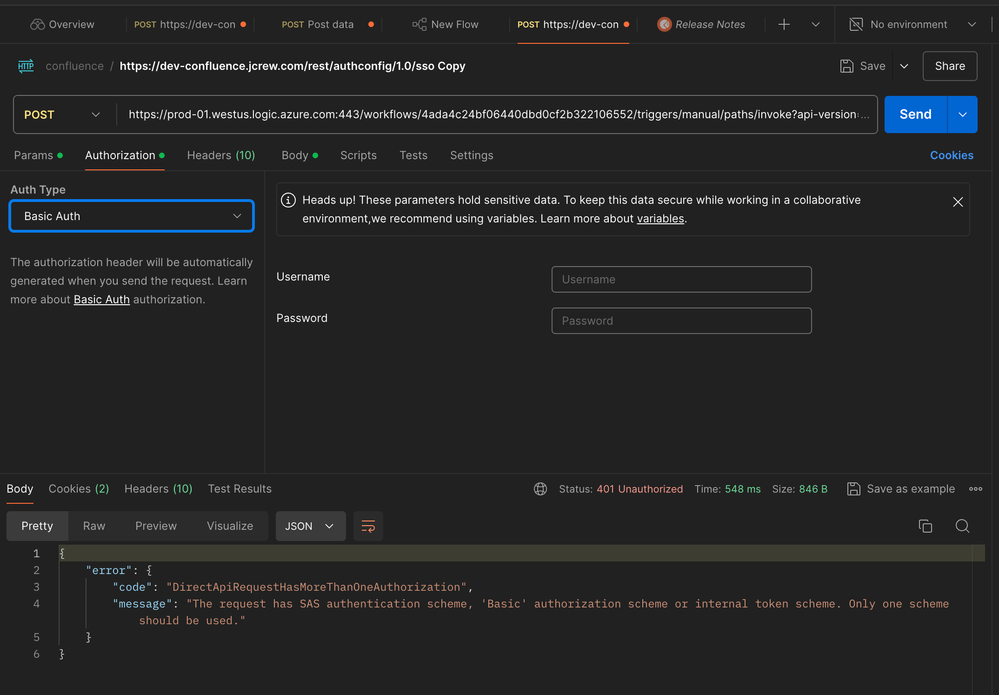Click the globe network icon near Status

pos(540,489)
